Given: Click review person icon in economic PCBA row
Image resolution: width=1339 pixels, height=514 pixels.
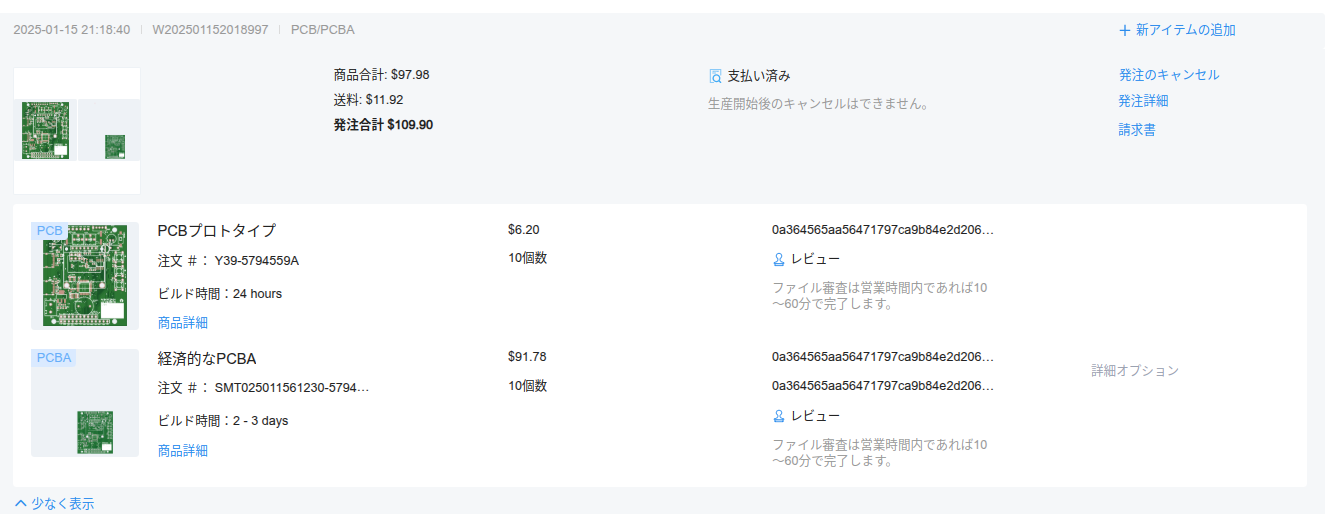Looking at the screenshot, I should coord(779,416).
